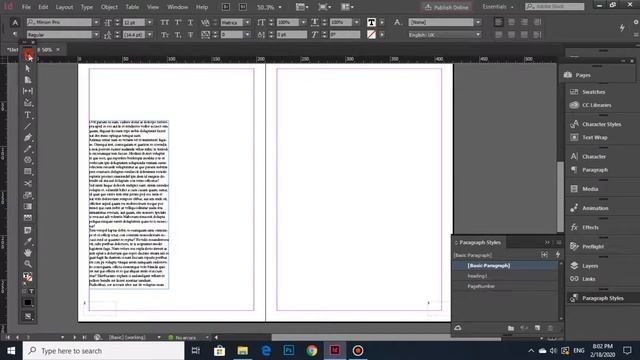Open the Layers panel

584,266
